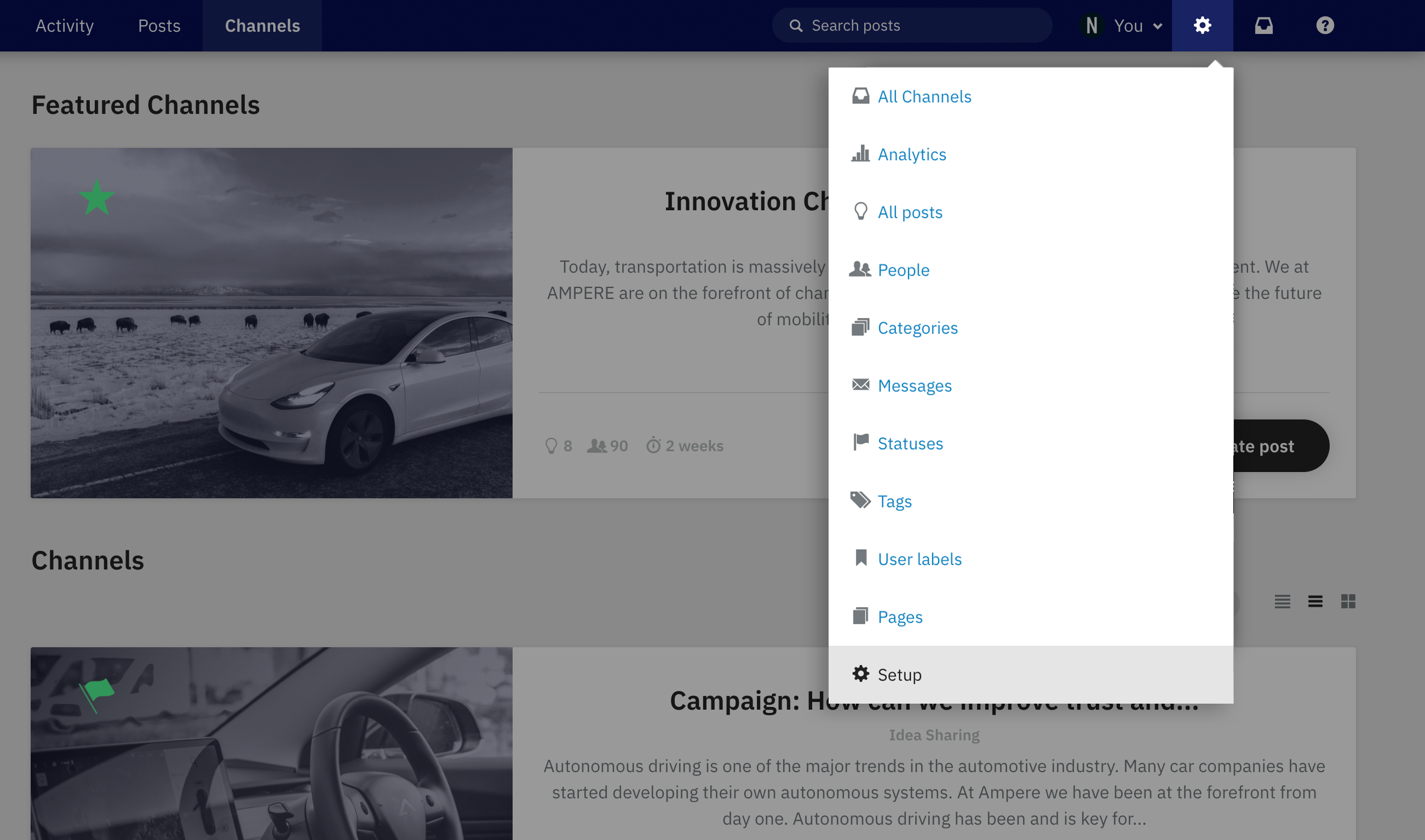This screenshot has width=1425, height=840.
Task: Click the Setup gear icon
Action: (860, 674)
